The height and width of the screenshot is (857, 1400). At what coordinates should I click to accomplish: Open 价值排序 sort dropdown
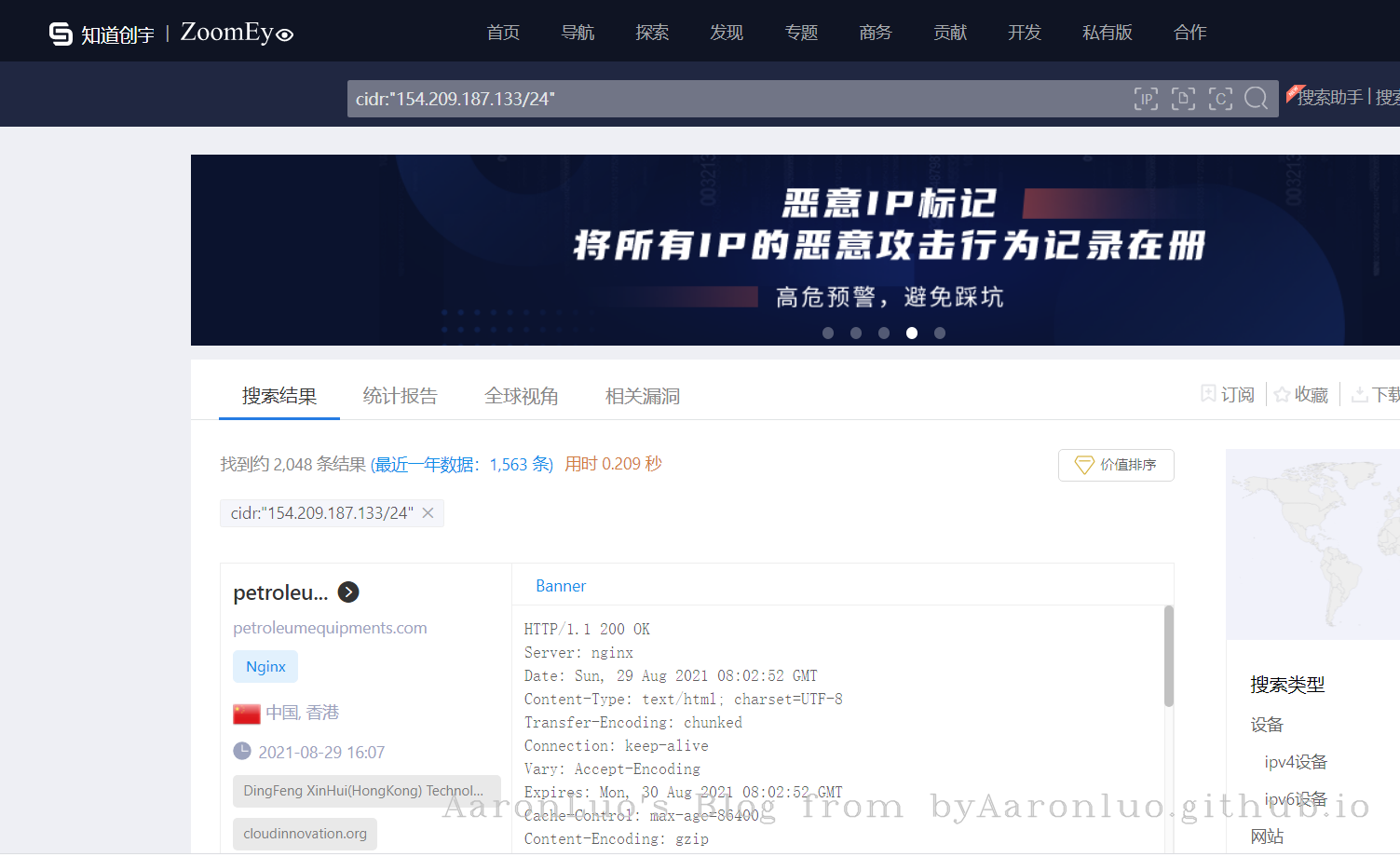[1116, 465]
